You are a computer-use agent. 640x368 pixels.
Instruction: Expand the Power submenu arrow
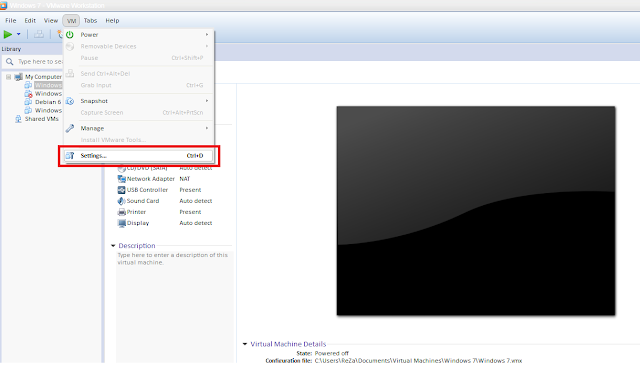tap(207, 35)
